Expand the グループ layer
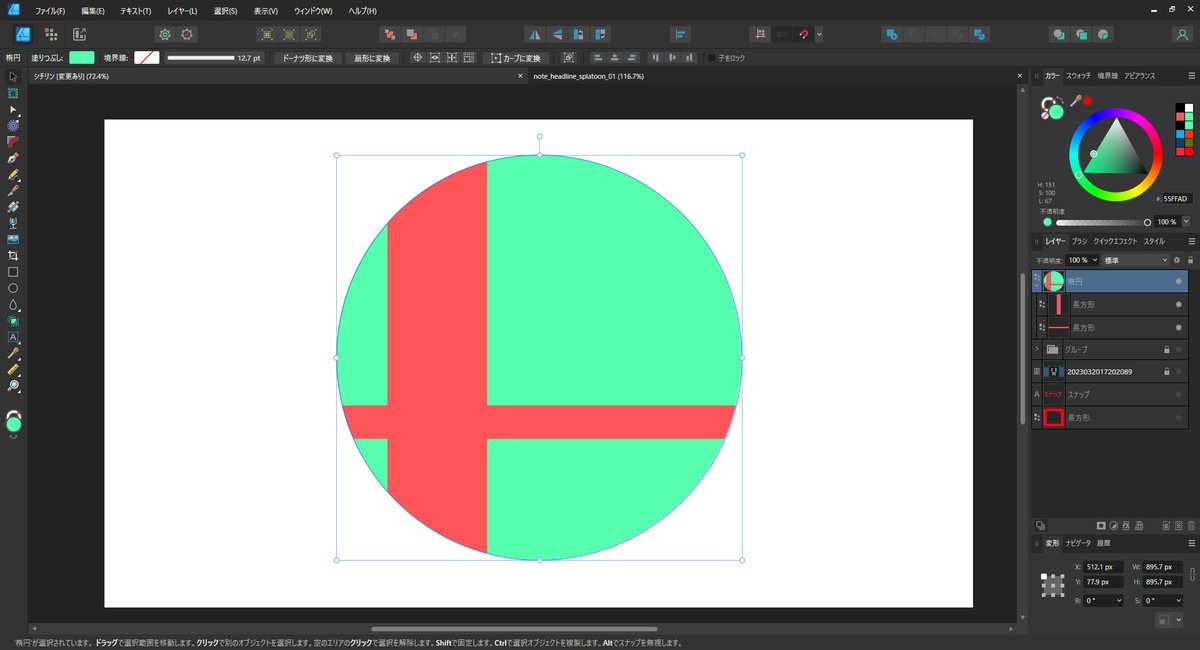This screenshot has width=1200, height=650. 1037,350
